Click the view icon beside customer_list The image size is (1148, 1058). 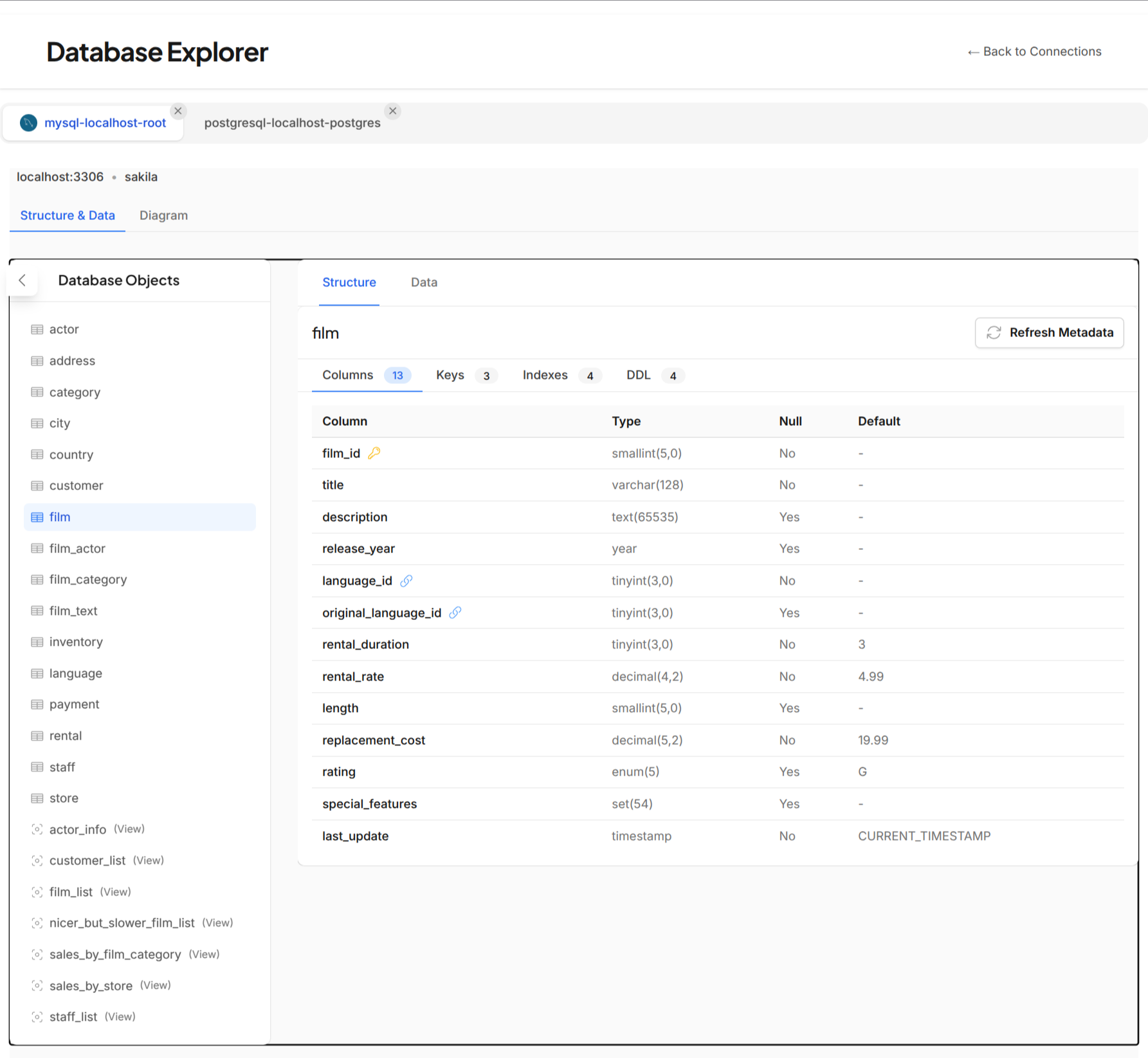tap(37, 860)
